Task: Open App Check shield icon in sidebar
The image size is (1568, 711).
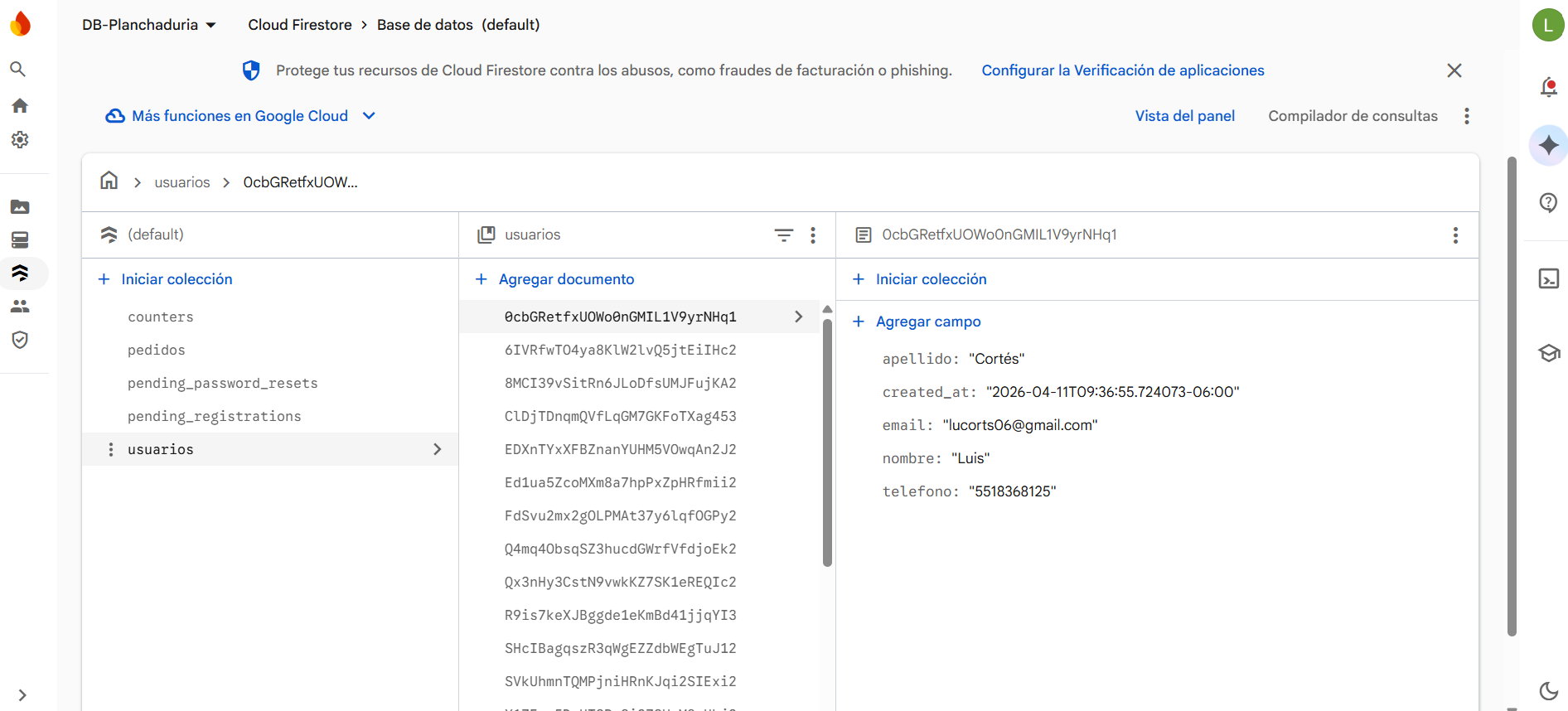Action: tap(20, 340)
